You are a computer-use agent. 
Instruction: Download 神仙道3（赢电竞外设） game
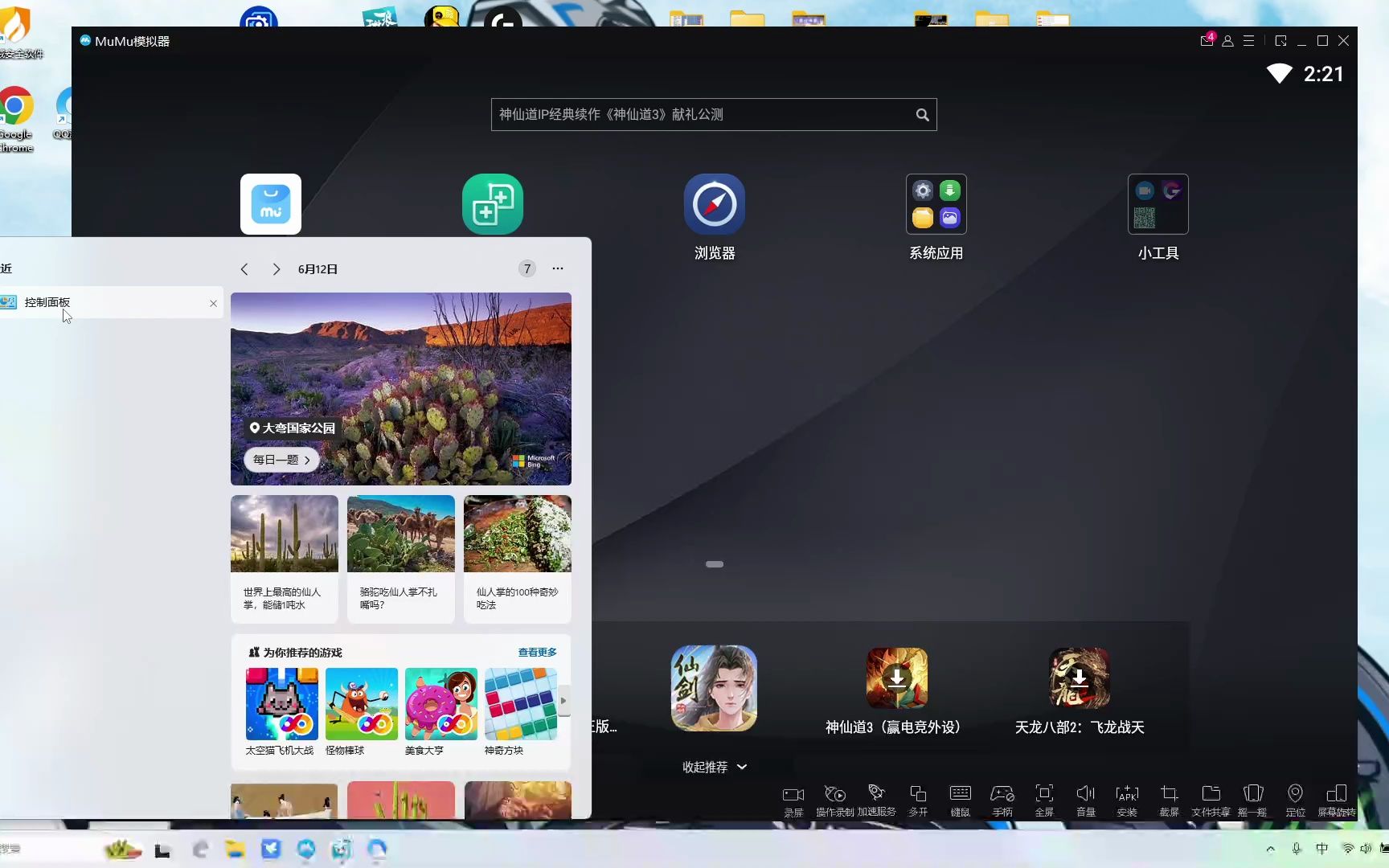897,678
